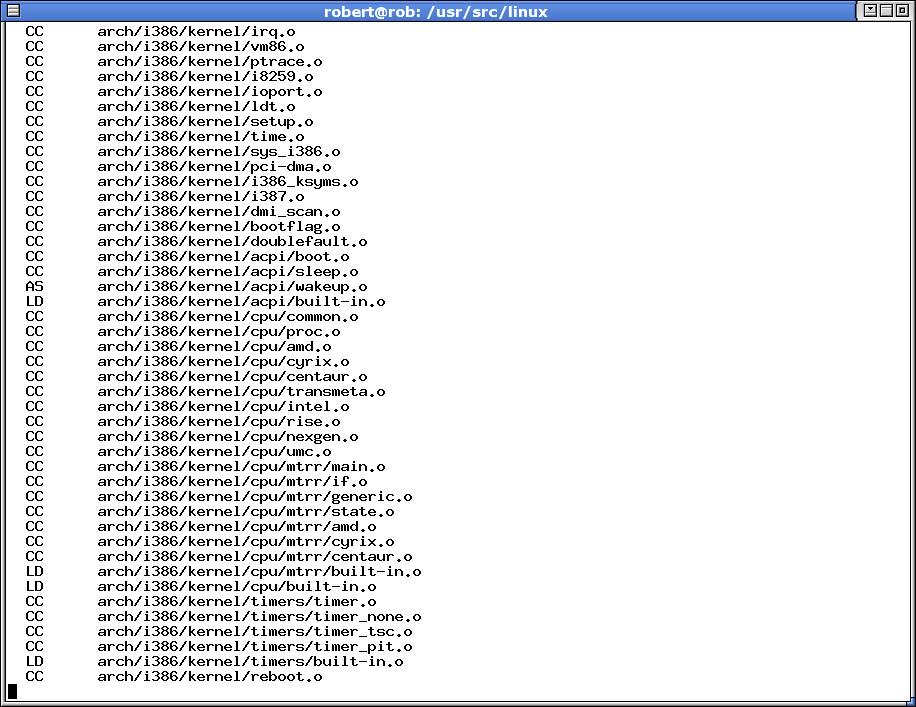Click the line 'arch/i386/kernel/cpu/mtrr/main.o'

pos(241,467)
